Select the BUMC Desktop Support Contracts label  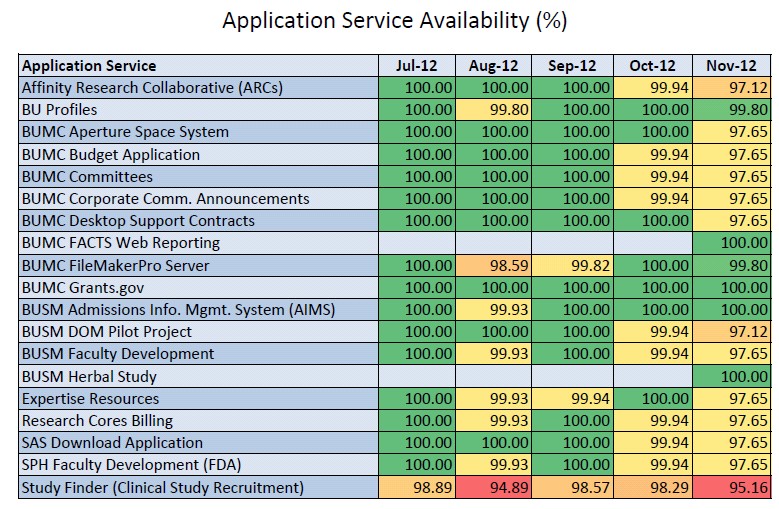click(199, 220)
